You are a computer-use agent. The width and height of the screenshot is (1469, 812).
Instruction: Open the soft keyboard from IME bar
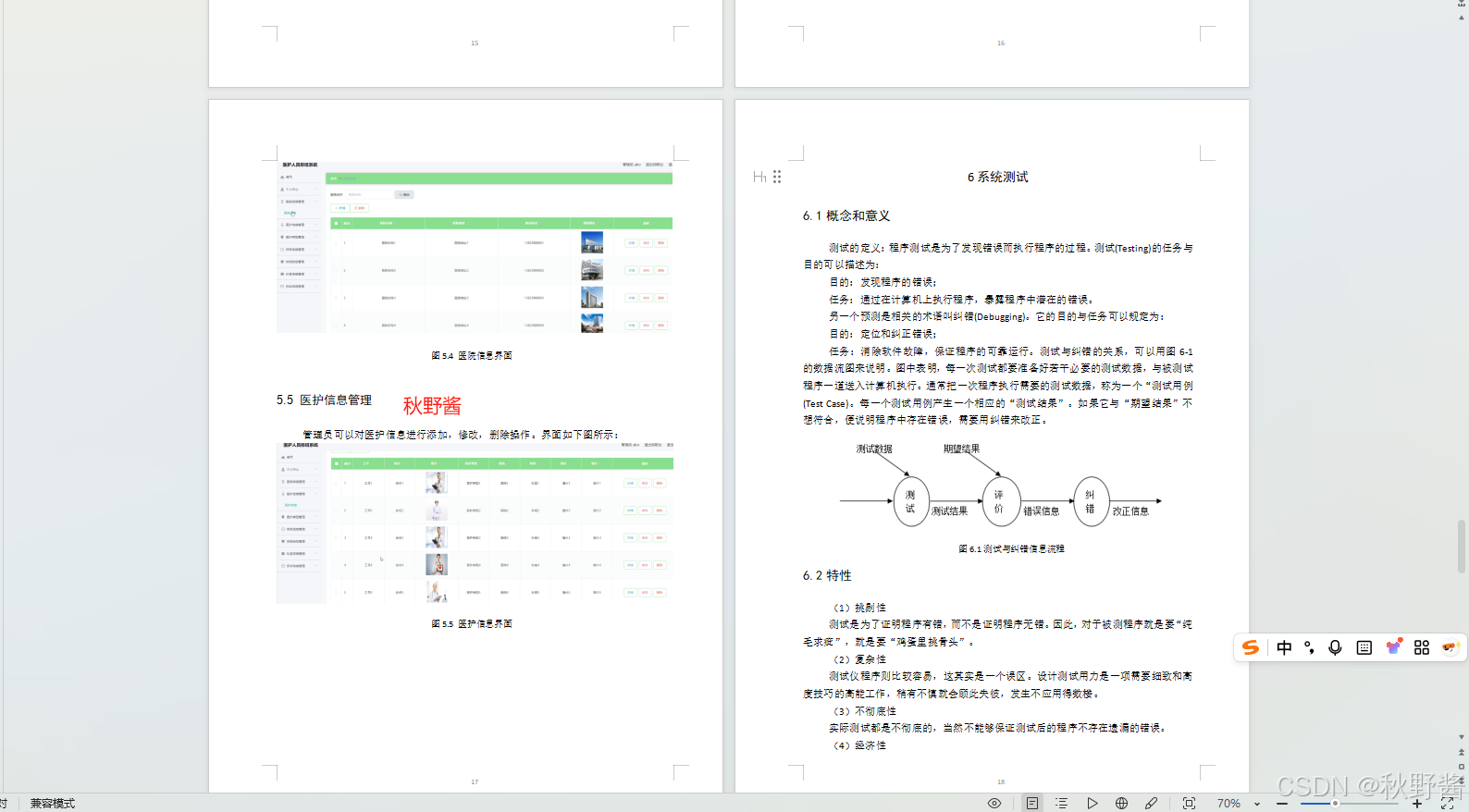click(1364, 647)
